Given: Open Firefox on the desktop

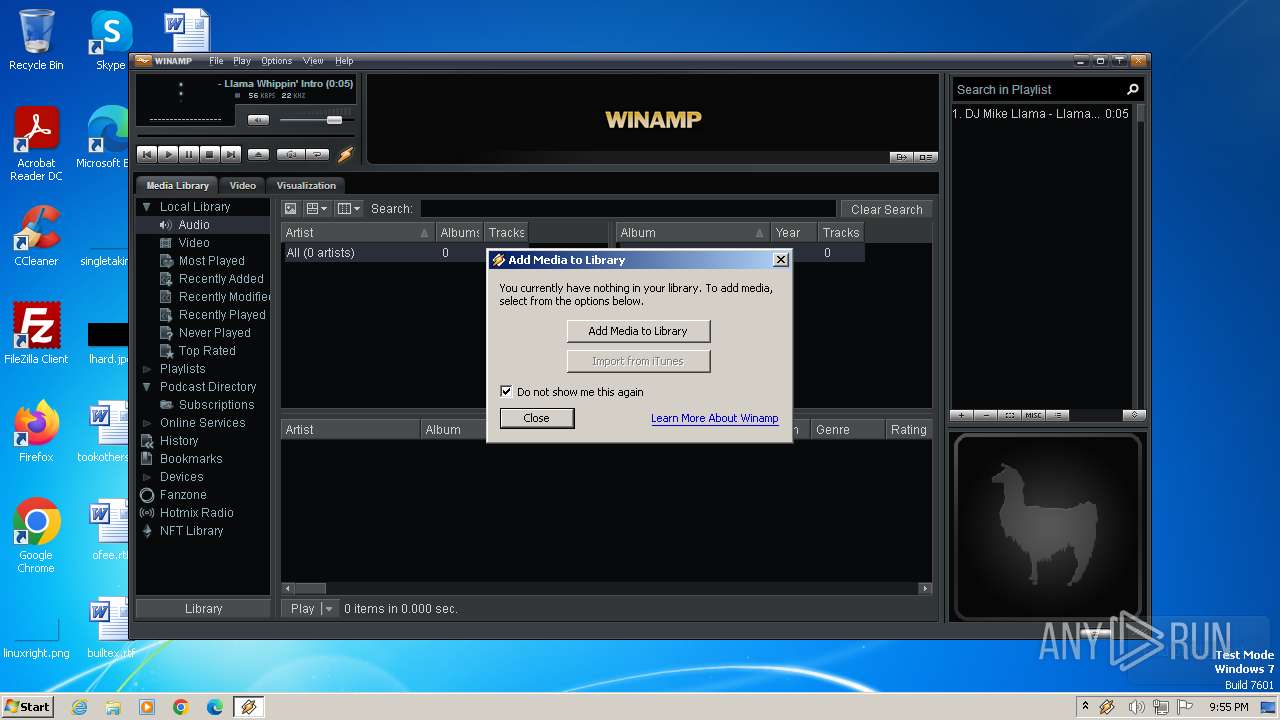Looking at the screenshot, I should click(x=36, y=433).
